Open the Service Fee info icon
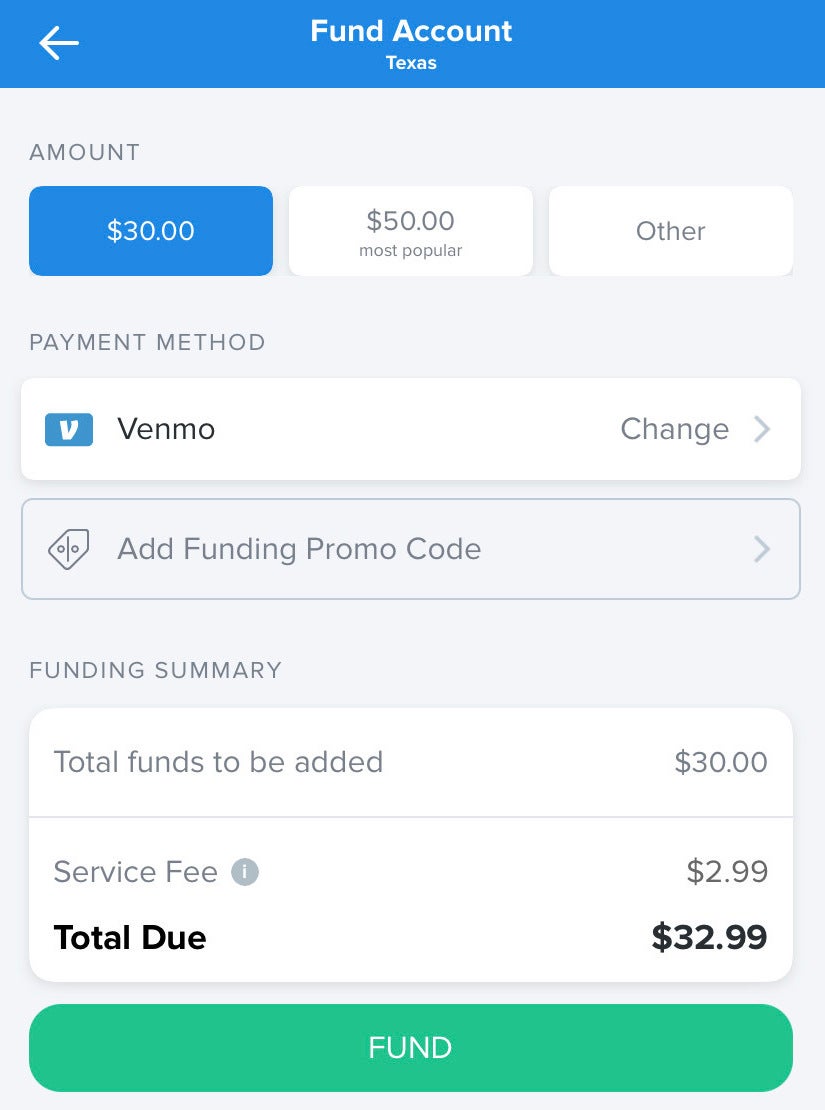This screenshot has width=825, height=1110. pyautogui.click(x=245, y=871)
